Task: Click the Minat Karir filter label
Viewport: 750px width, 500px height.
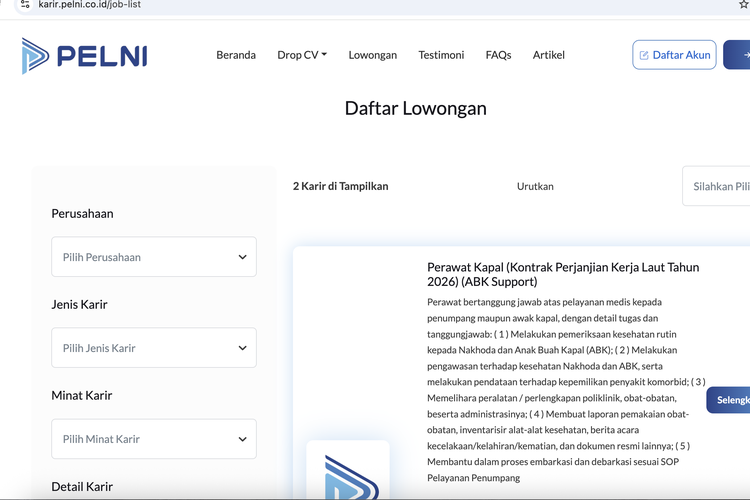Action: (x=82, y=395)
